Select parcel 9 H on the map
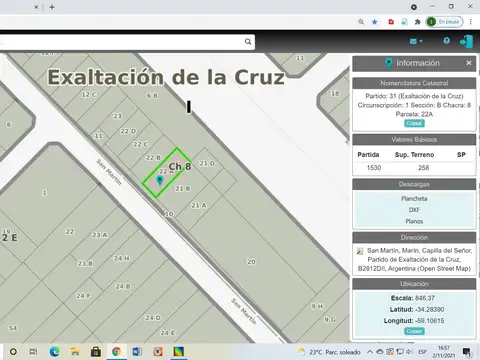480x360 pixels. coord(317,306)
